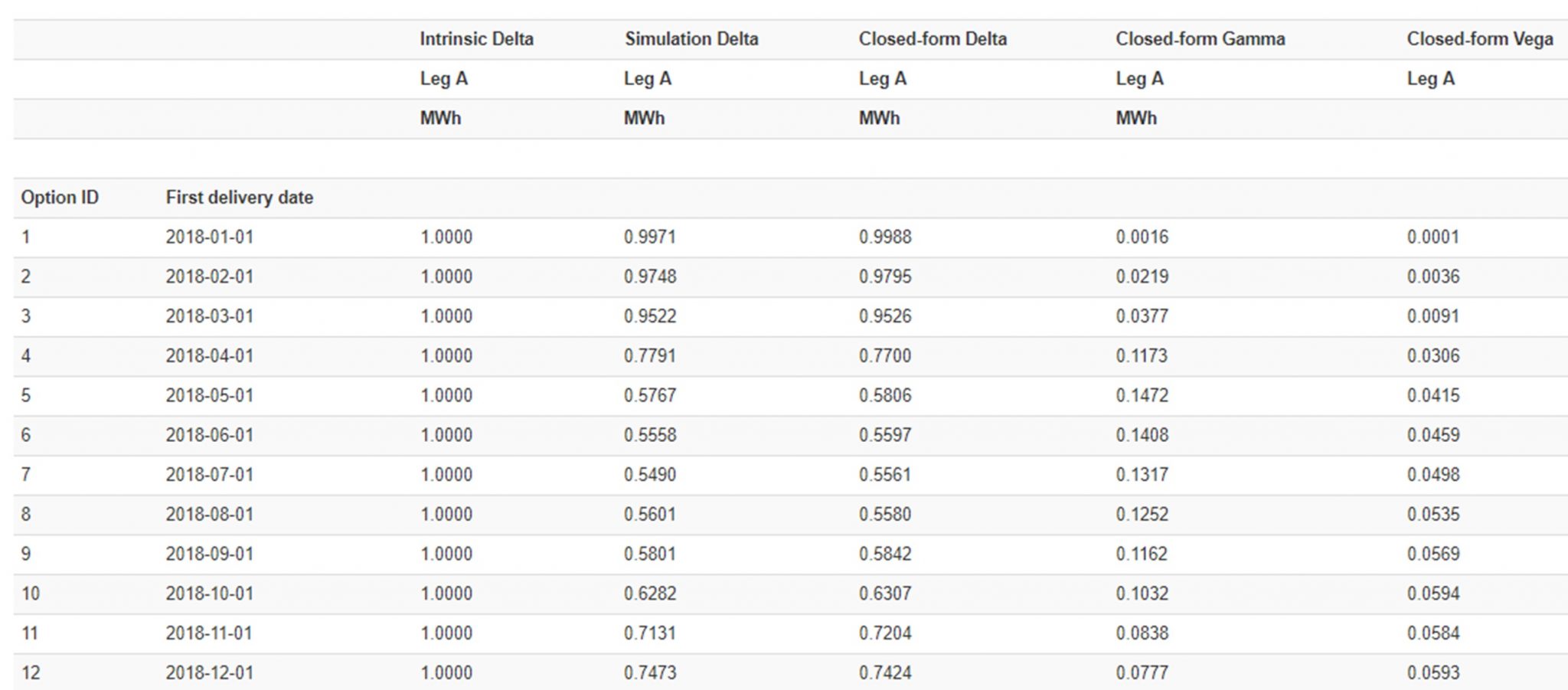Click Closed-form Delta value 0.7204
The height and width of the screenshot is (690, 1568).
point(885,633)
